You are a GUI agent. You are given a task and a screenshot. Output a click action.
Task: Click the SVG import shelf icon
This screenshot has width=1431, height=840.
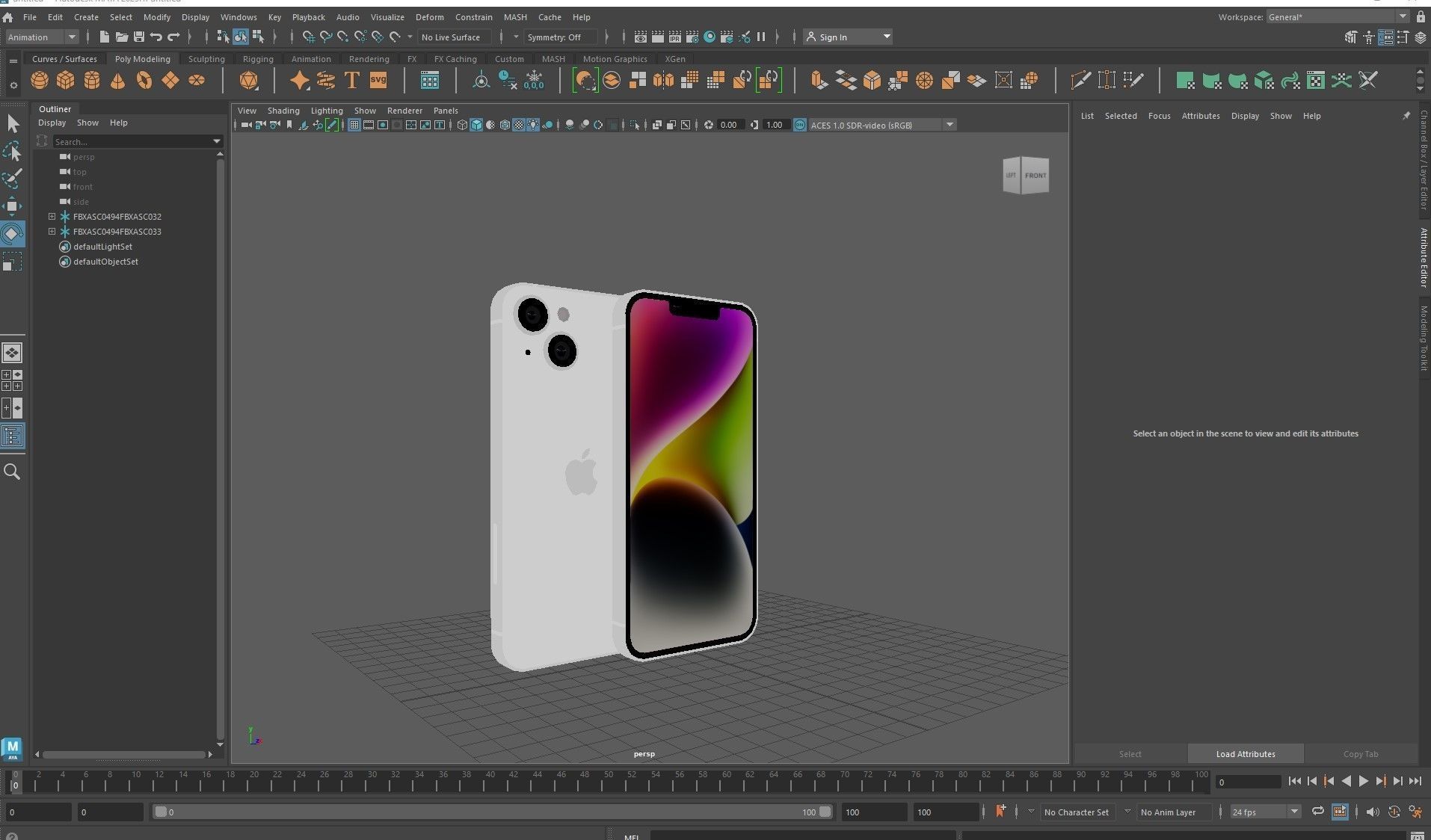(378, 80)
